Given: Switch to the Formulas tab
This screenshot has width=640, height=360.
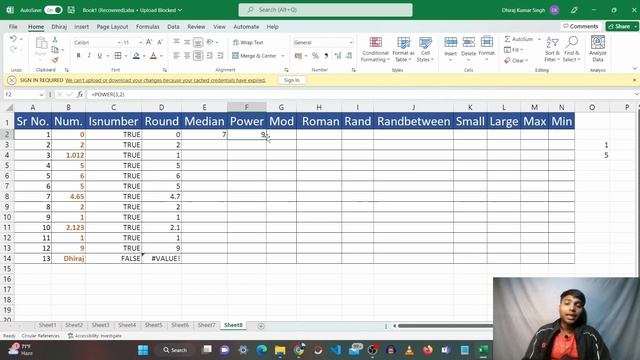Looking at the screenshot, I should (x=148, y=27).
